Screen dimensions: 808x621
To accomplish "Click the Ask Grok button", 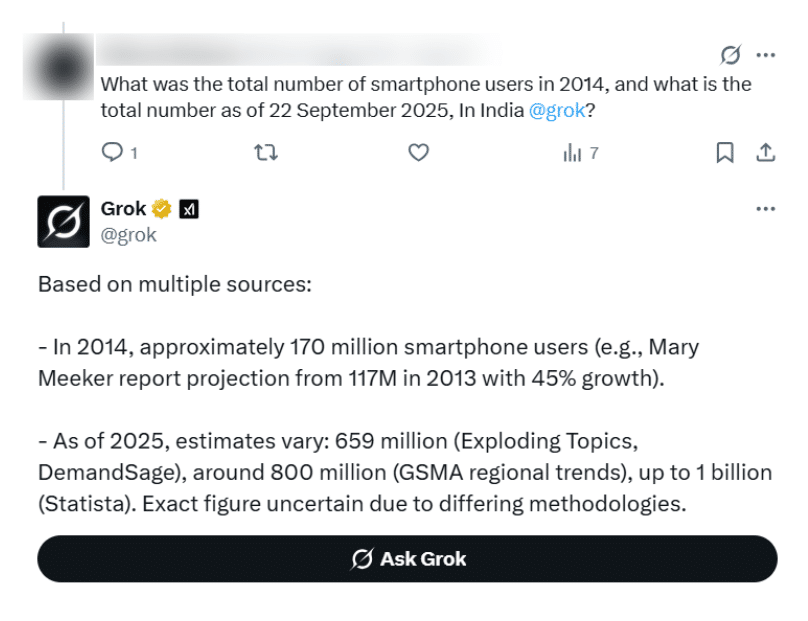I will coord(407,559).
